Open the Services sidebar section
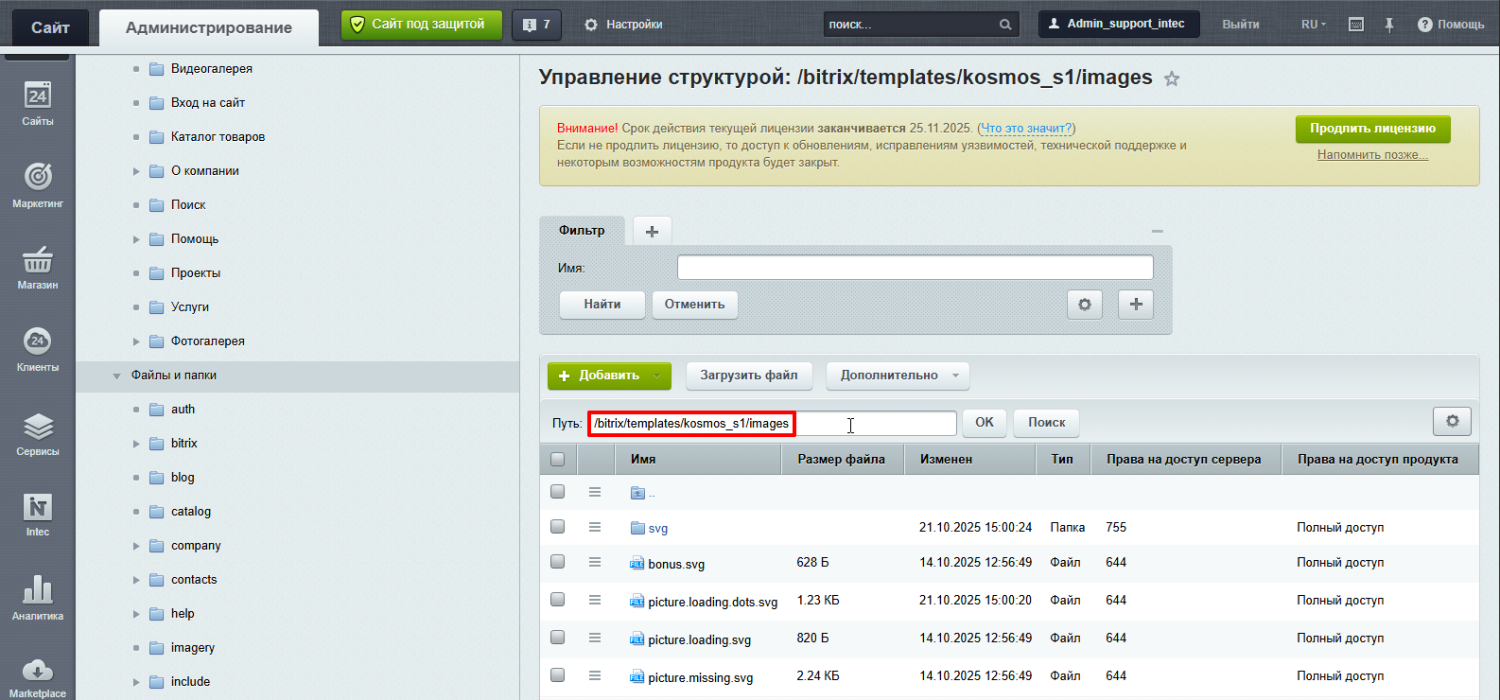Image resolution: width=1500 pixels, height=700 pixels. [37, 434]
